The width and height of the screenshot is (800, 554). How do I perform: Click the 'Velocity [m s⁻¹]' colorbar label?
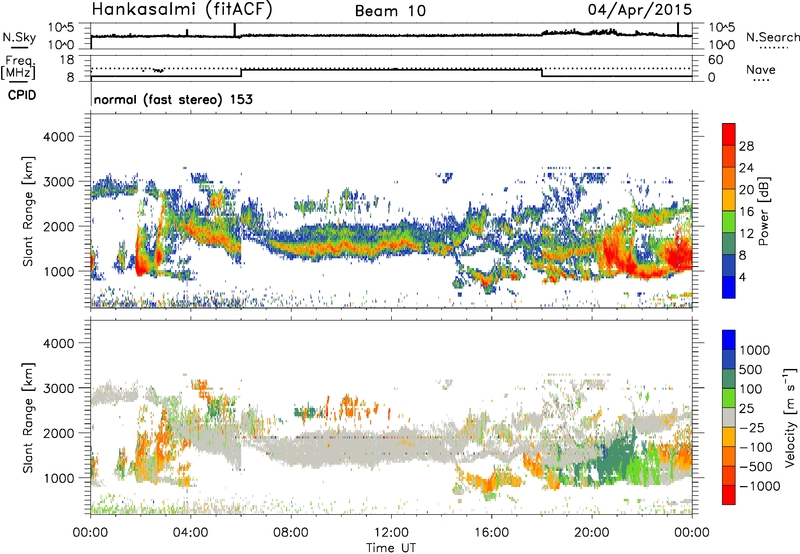click(x=790, y=417)
